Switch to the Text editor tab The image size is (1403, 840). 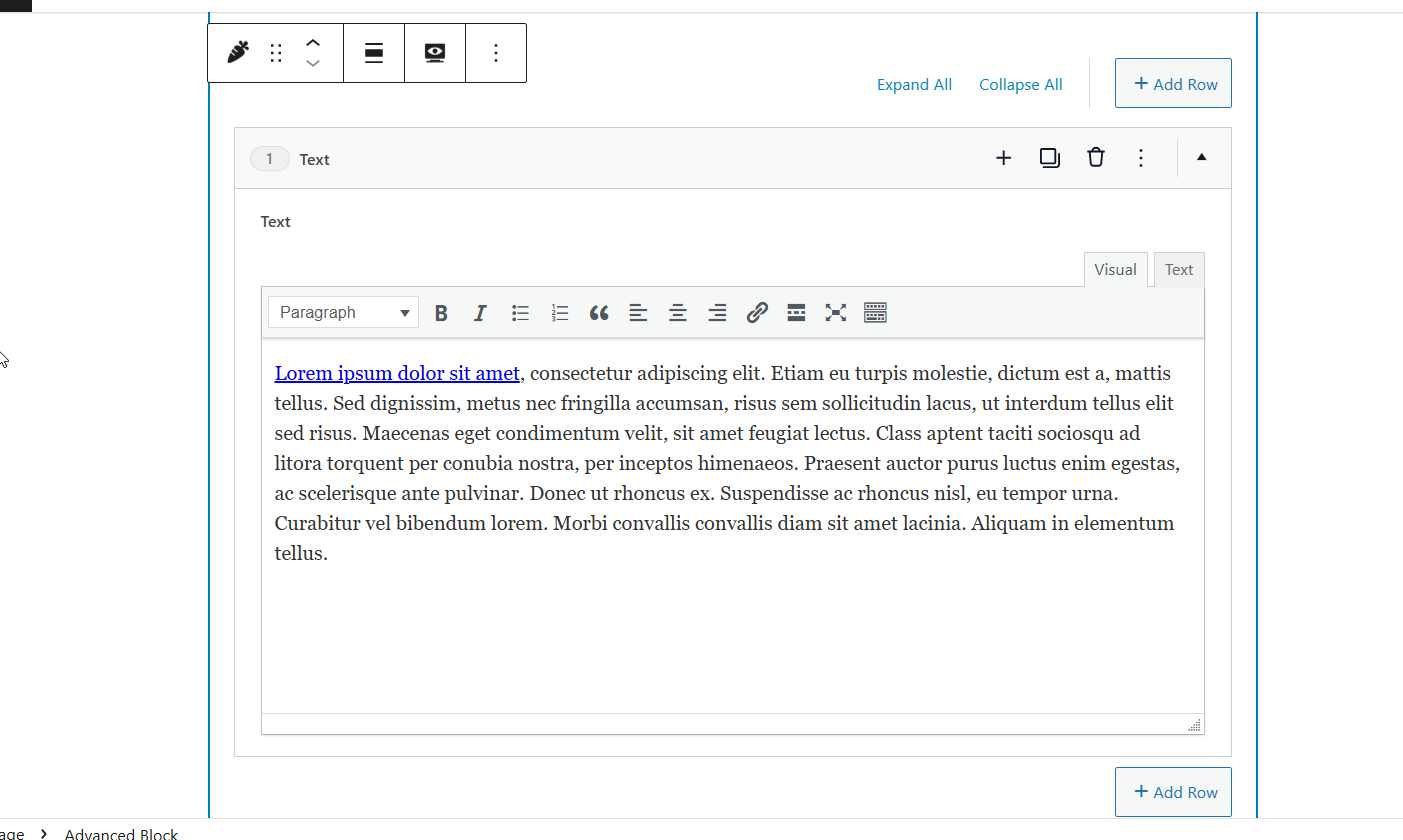[1179, 270]
